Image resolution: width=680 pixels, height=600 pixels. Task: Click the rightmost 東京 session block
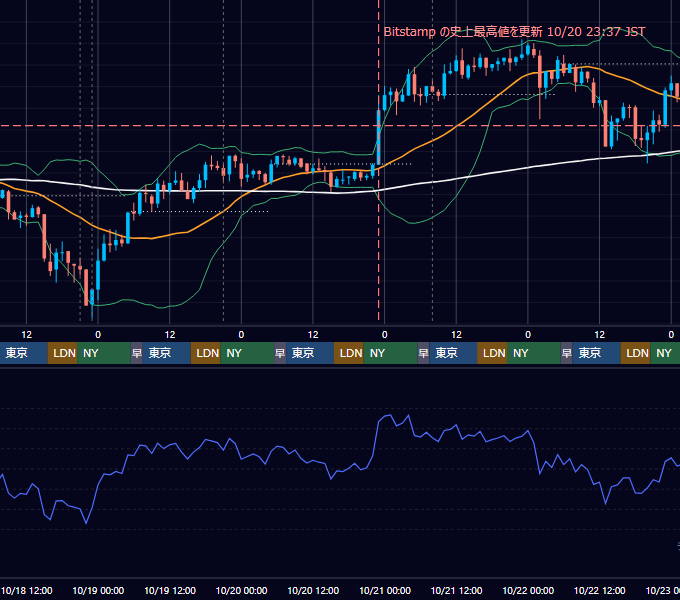click(x=596, y=353)
